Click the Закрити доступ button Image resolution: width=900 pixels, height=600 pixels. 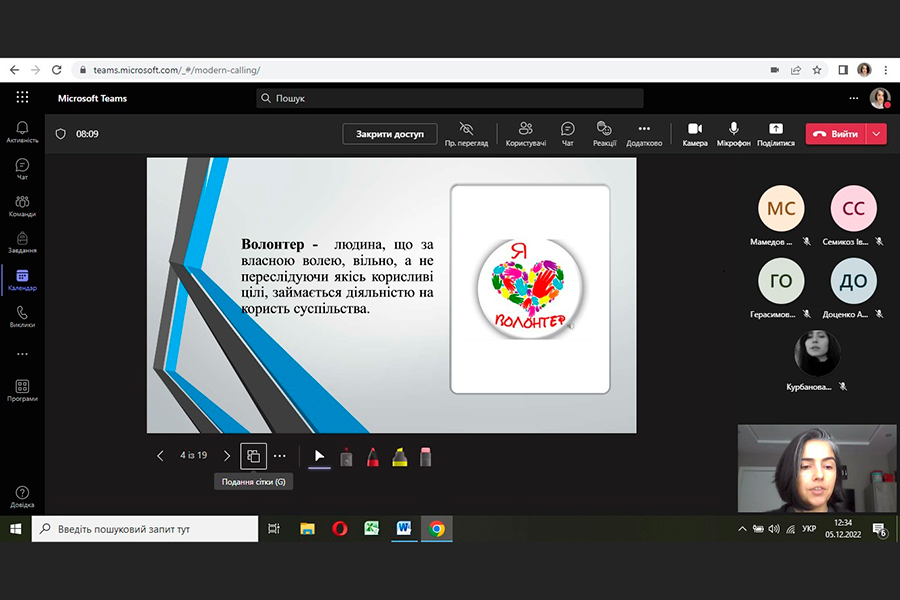(390, 133)
